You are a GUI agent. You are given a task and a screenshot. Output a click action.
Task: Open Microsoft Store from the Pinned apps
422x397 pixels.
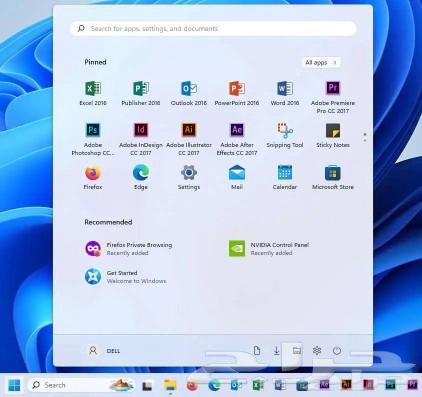[333, 177]
